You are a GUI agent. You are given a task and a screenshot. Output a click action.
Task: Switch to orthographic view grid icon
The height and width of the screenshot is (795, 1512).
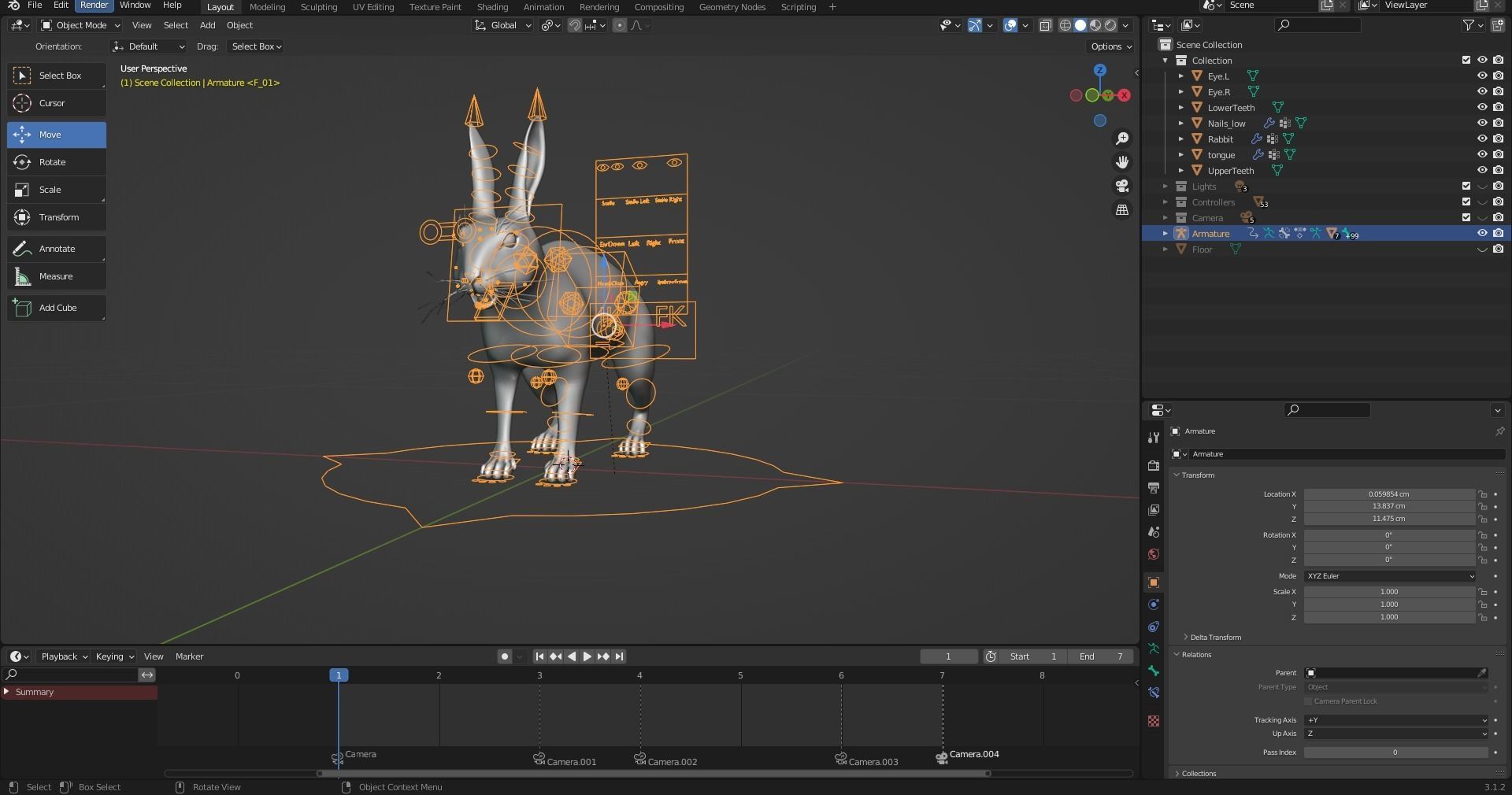tap(1121, 210)
